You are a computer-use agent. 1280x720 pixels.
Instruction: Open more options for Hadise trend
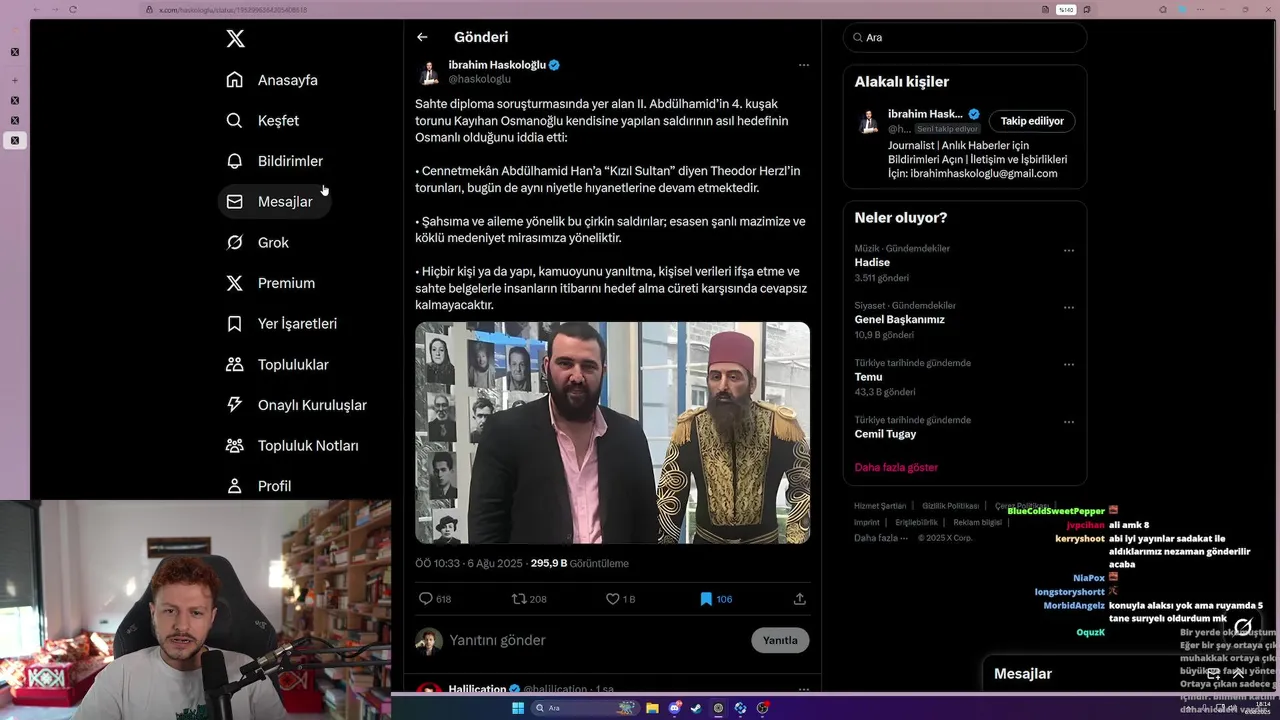1069,250
